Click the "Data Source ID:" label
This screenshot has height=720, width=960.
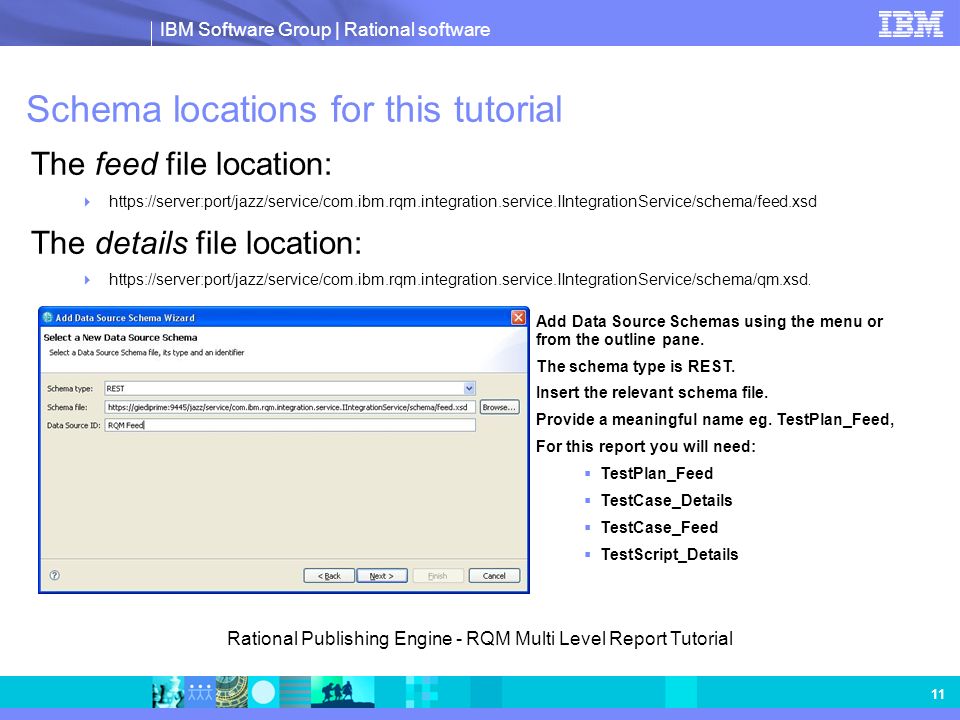(73, 425)
